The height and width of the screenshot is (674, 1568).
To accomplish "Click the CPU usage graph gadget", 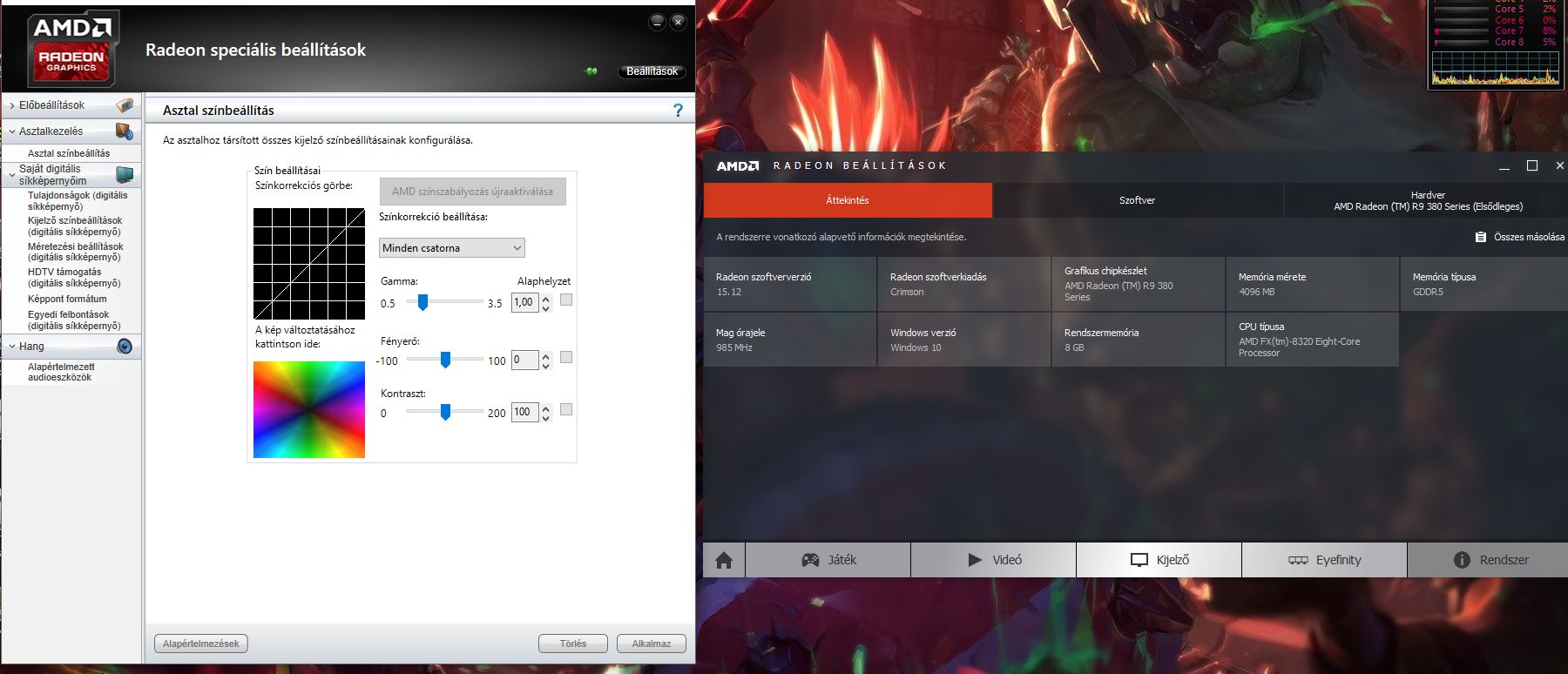I will (x=1496, y=68).
